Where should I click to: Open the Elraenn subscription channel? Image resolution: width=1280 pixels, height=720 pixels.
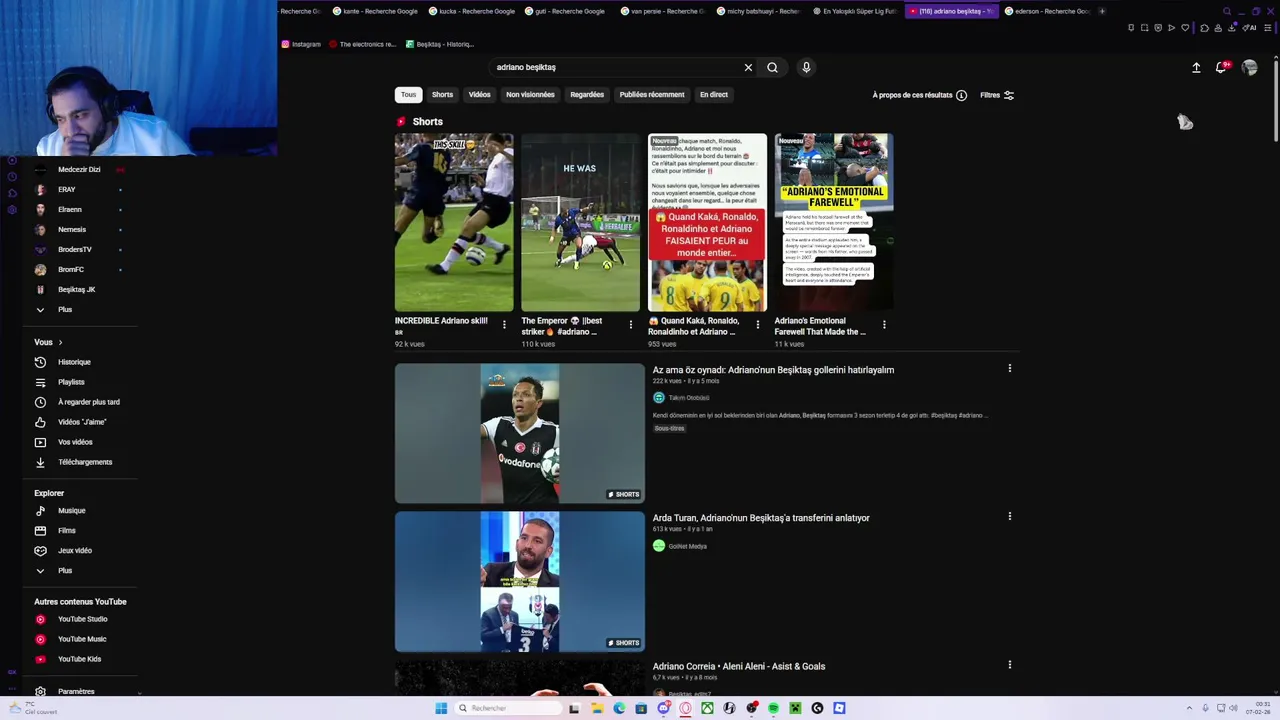[70, 209]
